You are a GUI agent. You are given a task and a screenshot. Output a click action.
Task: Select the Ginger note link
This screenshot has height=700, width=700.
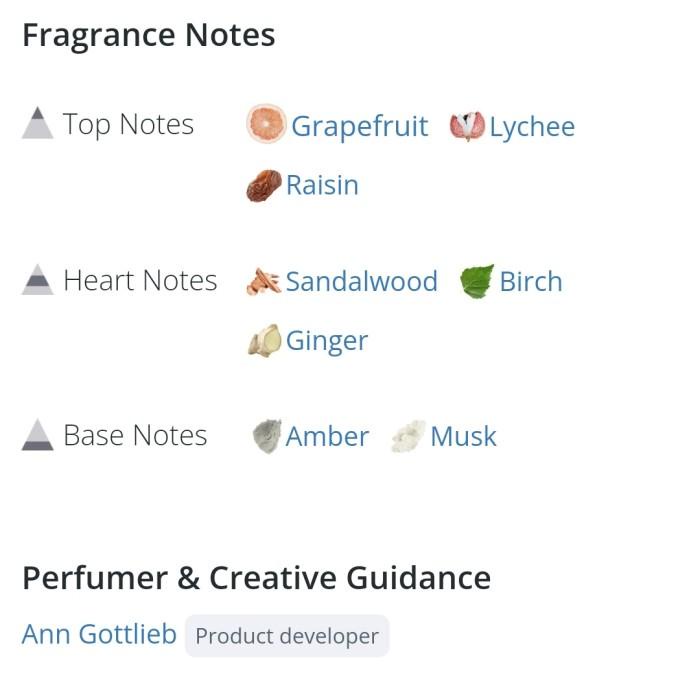327,341
